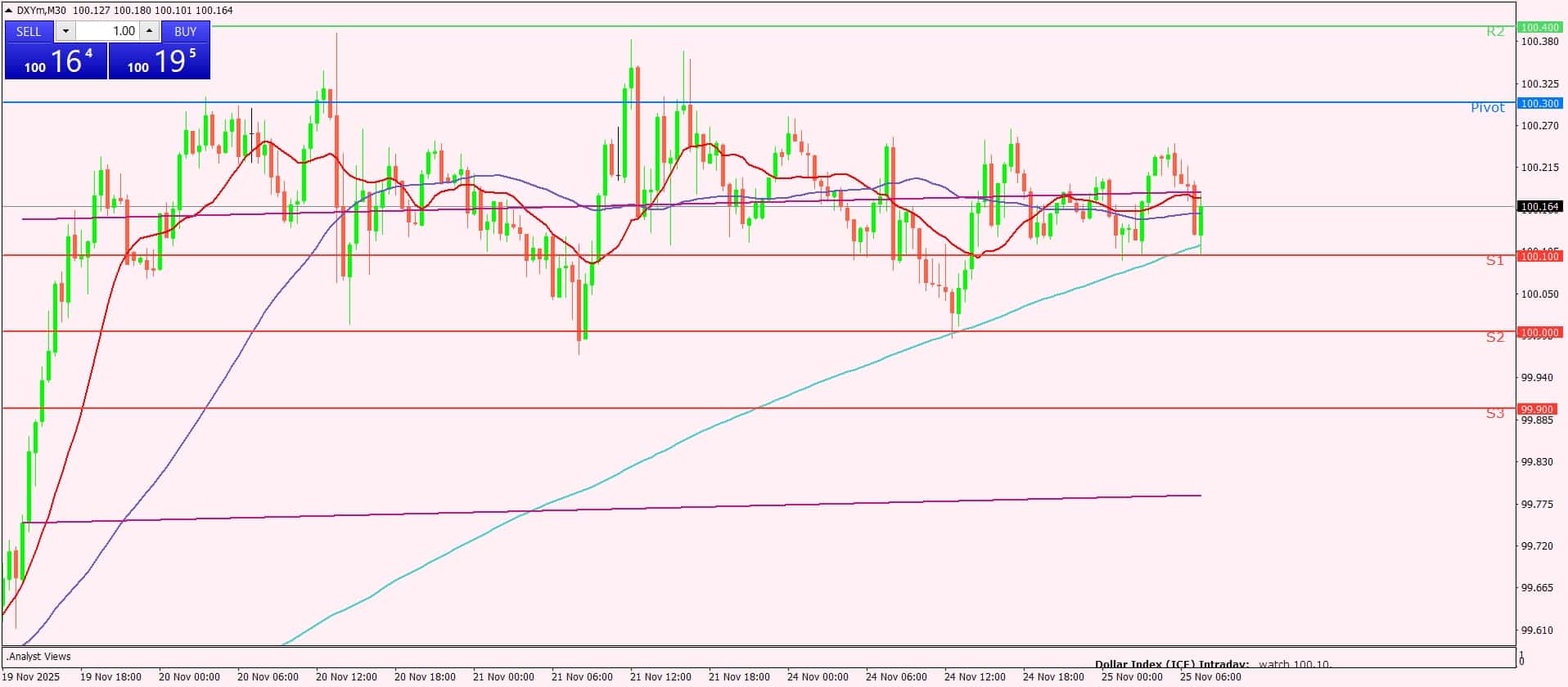Image resolution: width=1568 pixels, height=687 pixels.
Task: Click the large sell price tile ending in 16
Action: coord(56,61)
